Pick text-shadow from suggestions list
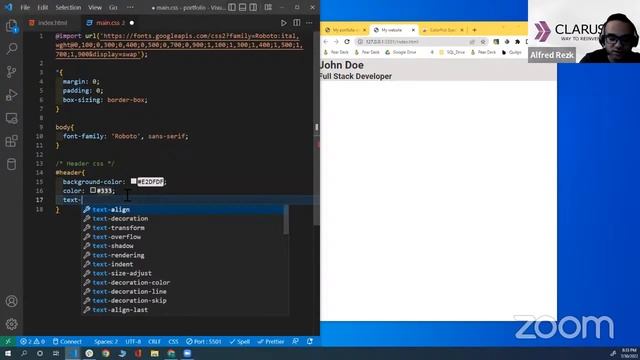This screenshot has width=640, height=360. [x=182, y=246]
